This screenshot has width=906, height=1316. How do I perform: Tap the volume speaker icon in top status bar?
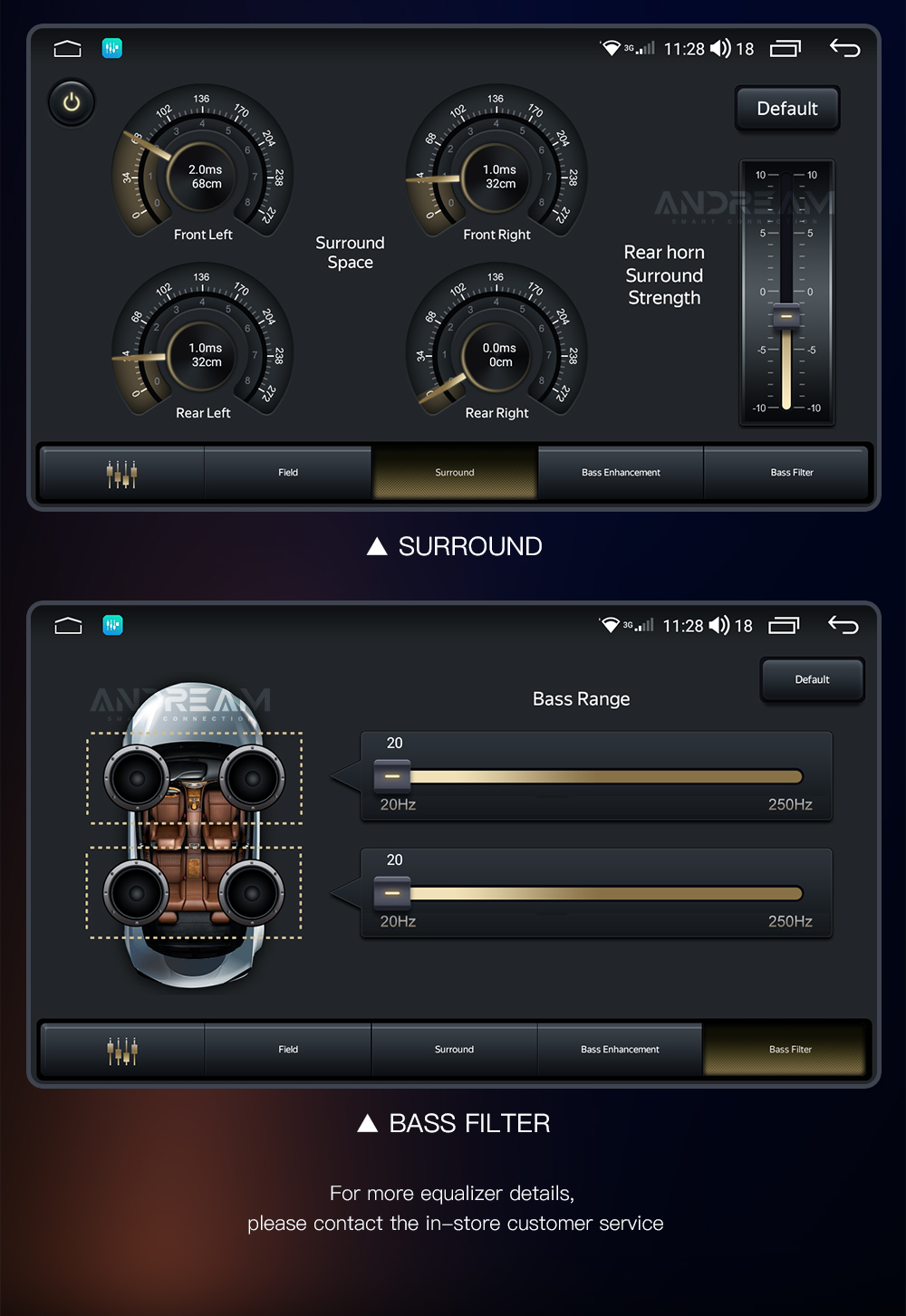pyautogui.click(x=720, y=49)
